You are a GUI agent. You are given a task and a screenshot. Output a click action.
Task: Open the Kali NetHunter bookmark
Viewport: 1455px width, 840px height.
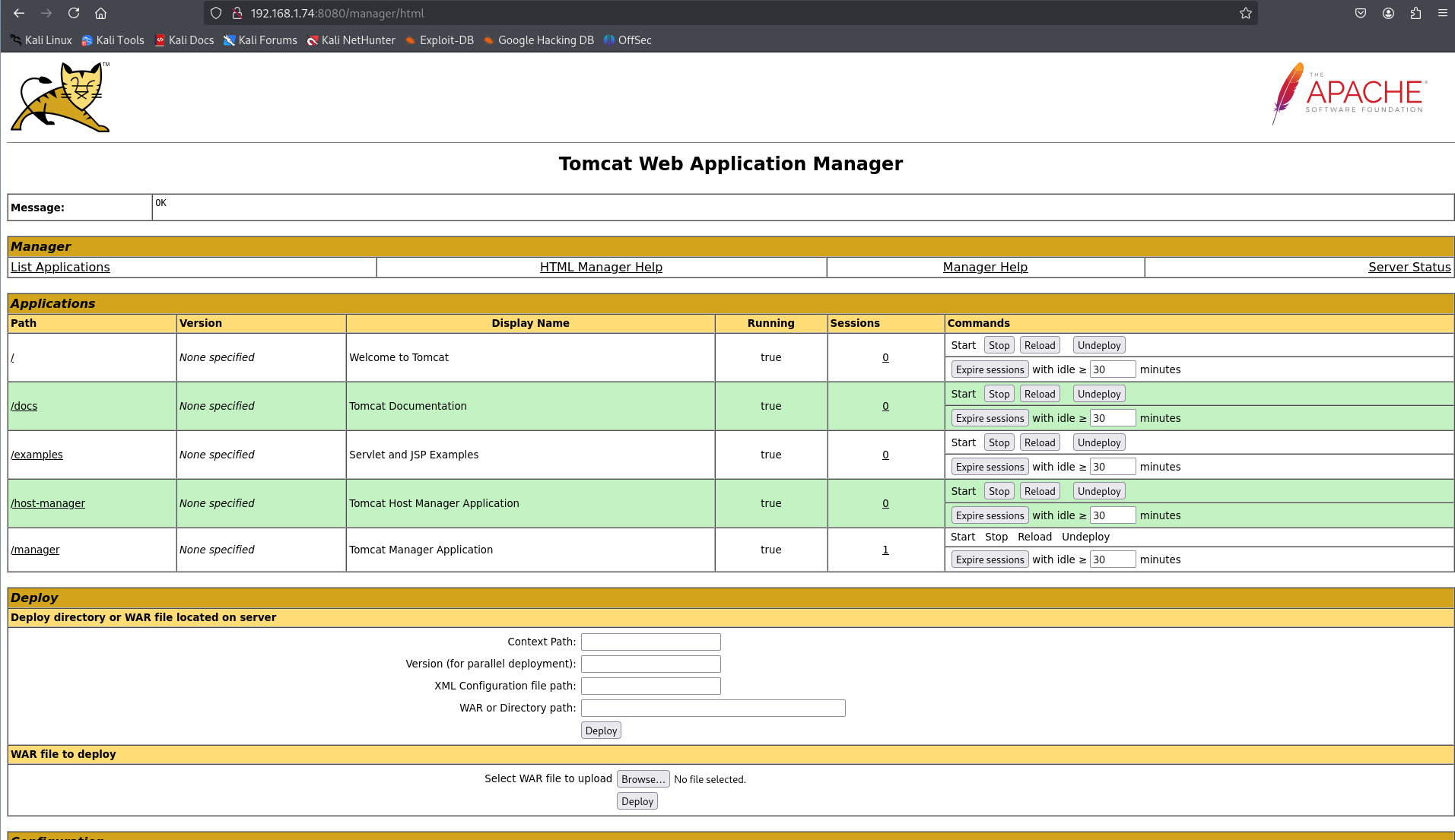click(x=351, y=40)
